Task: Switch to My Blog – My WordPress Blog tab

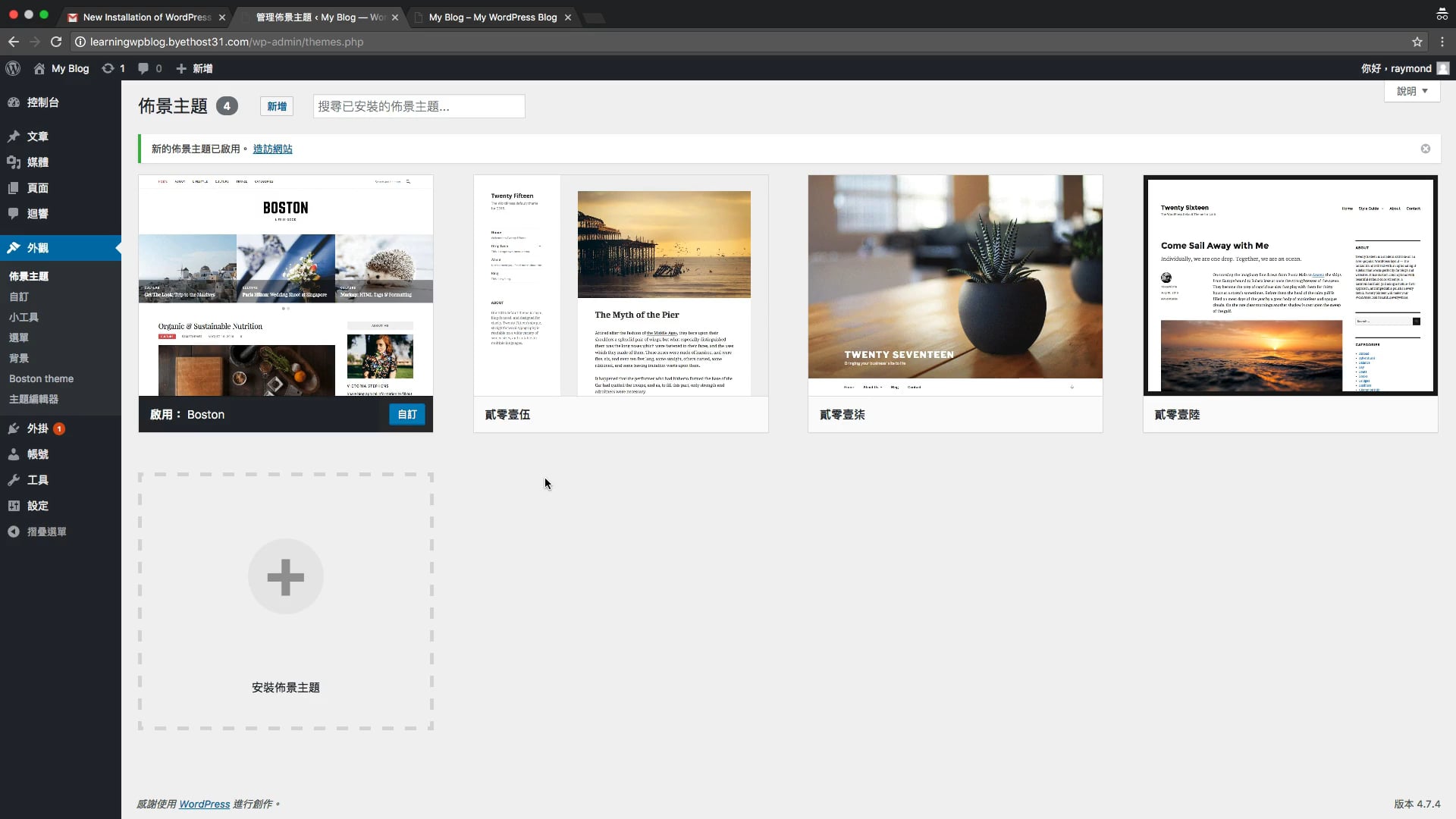Action: point(492,17)
